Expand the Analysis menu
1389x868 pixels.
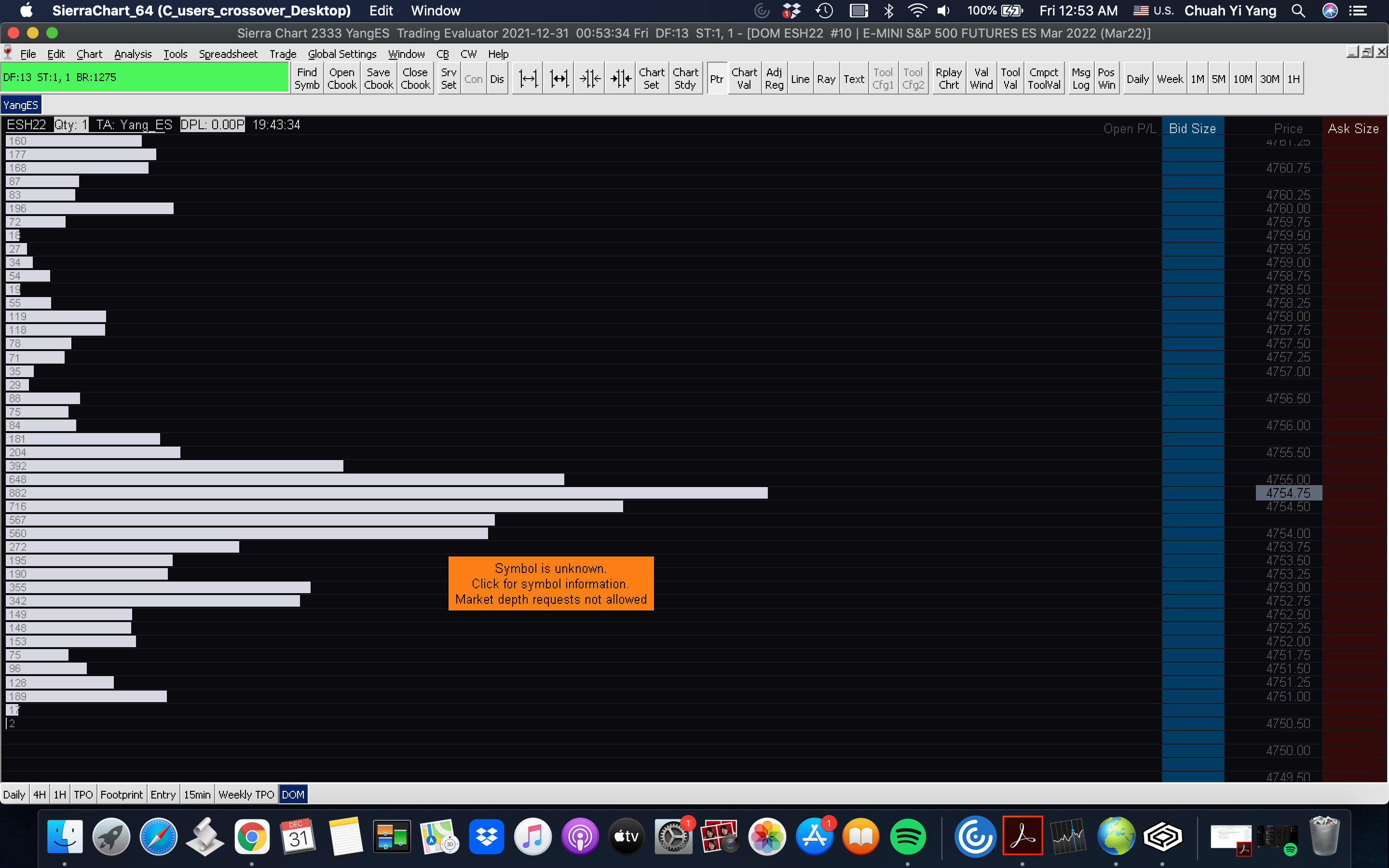(x=133, y=54)
